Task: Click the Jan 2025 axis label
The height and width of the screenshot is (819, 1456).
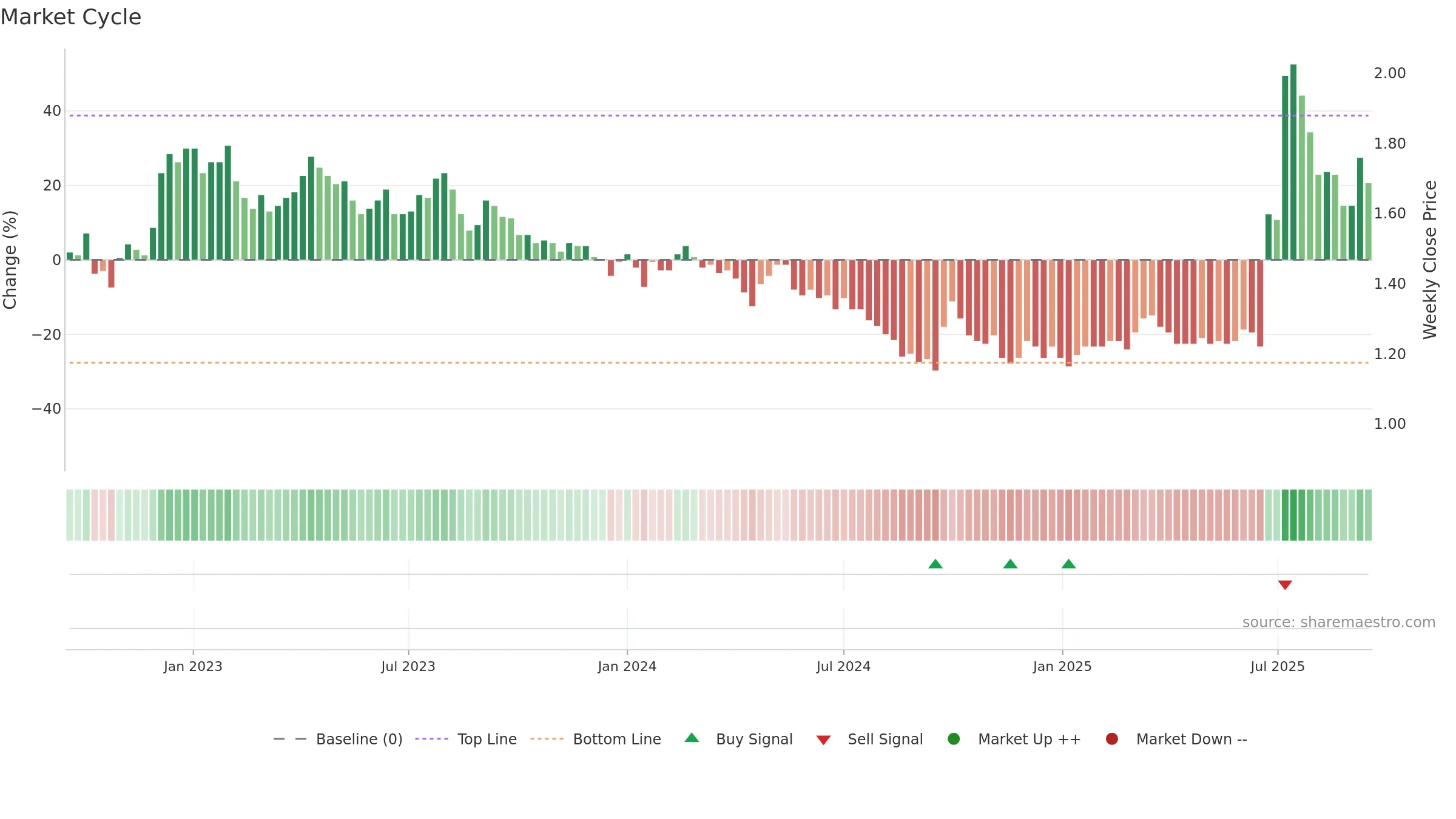Action: click(x=1062, y=667)
